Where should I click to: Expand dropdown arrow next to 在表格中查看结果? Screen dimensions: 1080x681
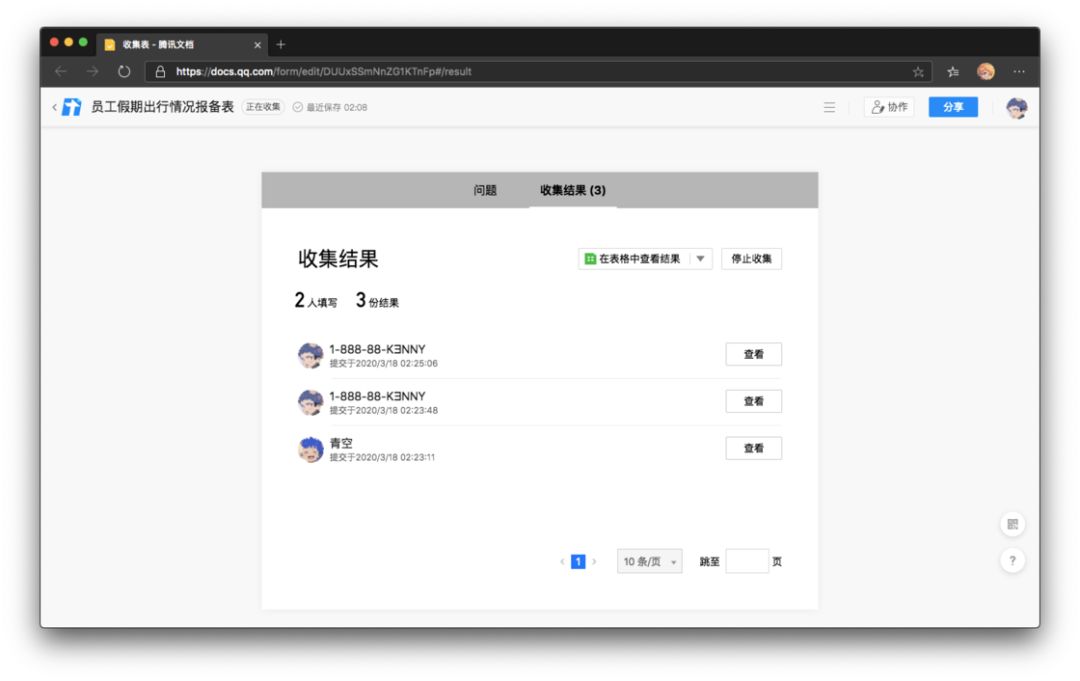click(x=700, y=259)
